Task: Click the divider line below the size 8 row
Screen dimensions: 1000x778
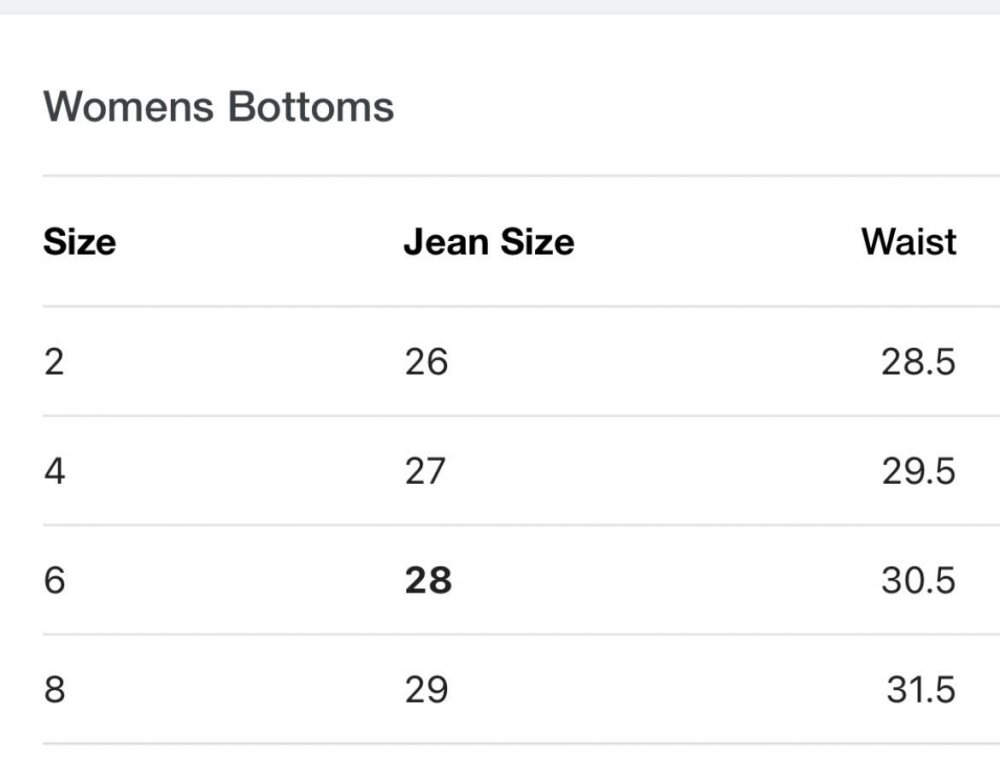Action: [x=521, y=744]
